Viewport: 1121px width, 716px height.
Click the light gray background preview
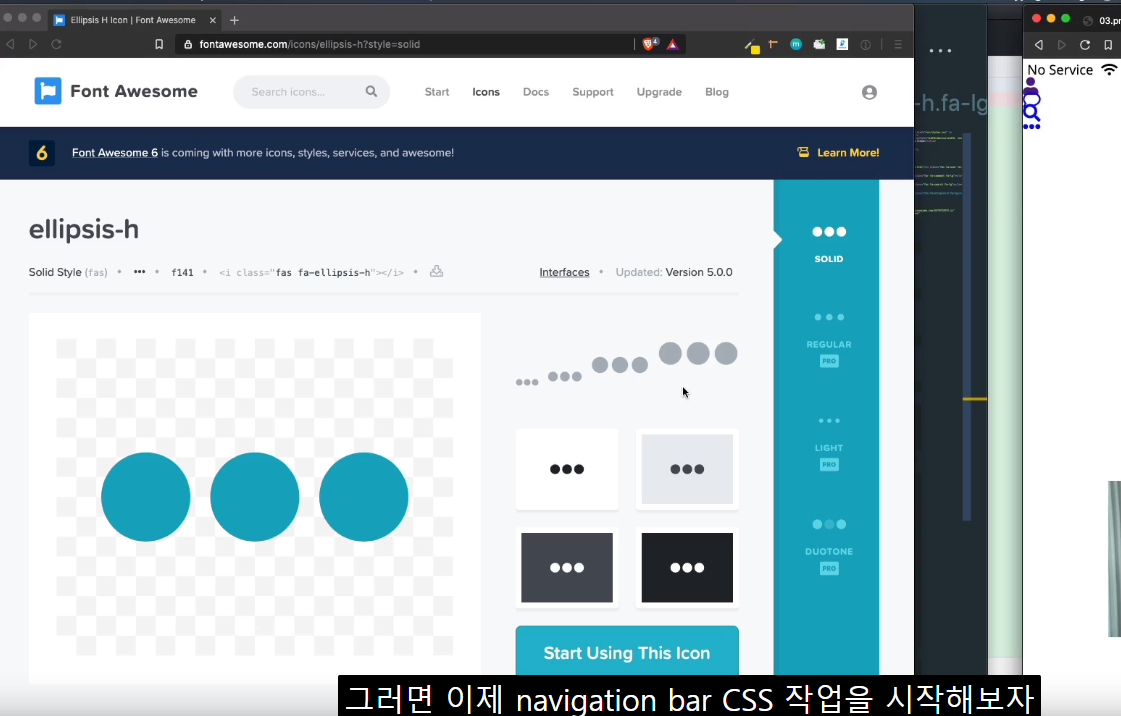pyautogui.click(x=687, y=469)
